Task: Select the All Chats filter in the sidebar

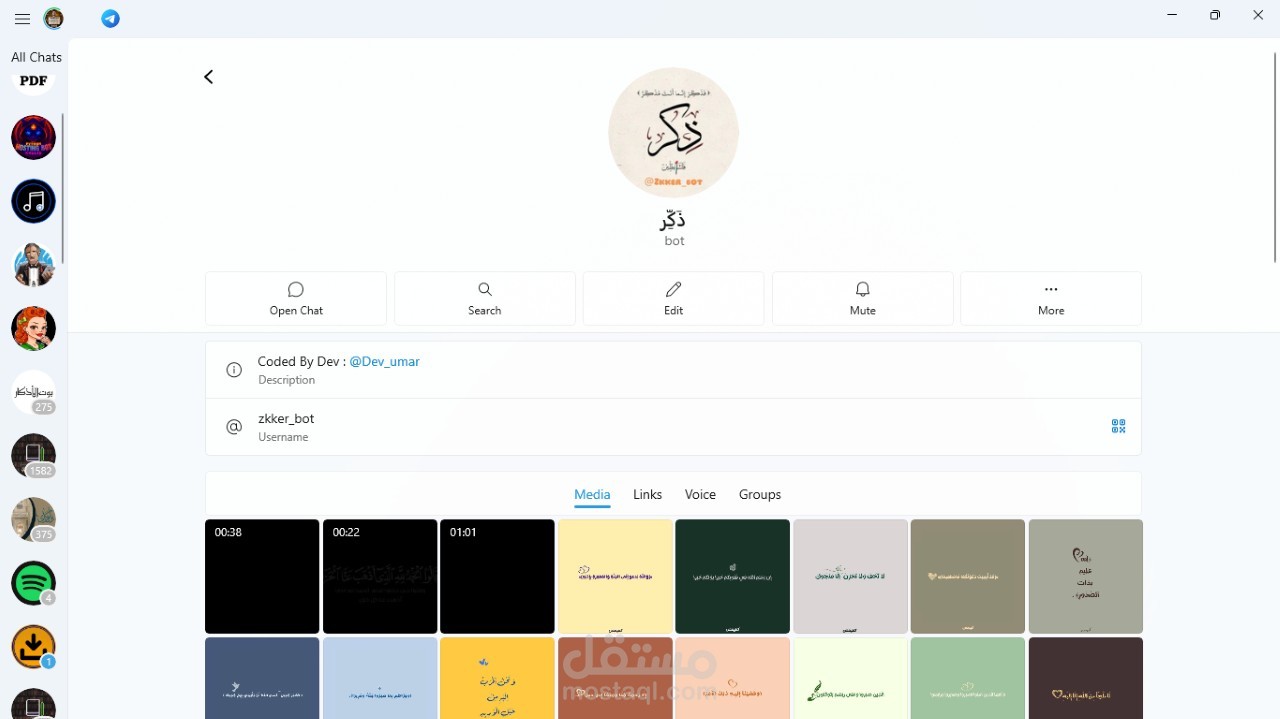Action: 36,57
